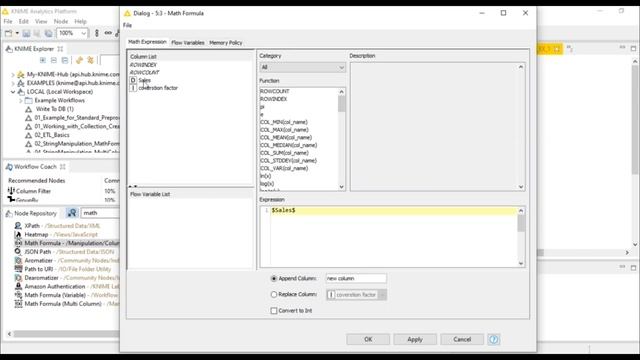The image size is (640, 360).
Task: Click the 02_ETL_Basics workflow icon
Action: (29, 135)
